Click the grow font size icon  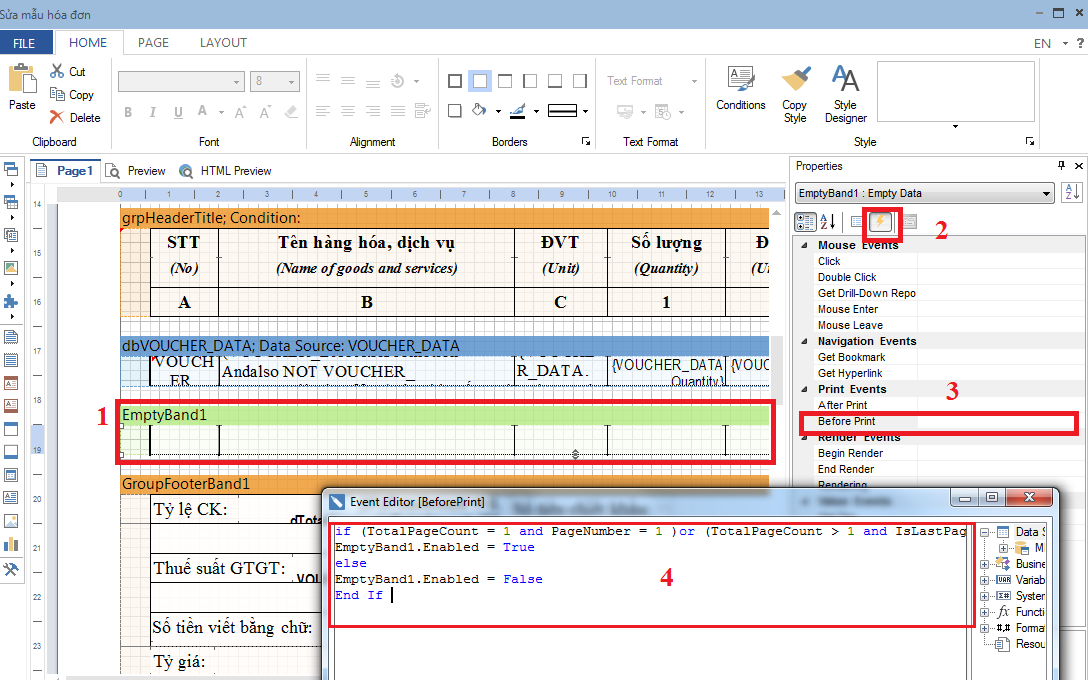[240, 112]
